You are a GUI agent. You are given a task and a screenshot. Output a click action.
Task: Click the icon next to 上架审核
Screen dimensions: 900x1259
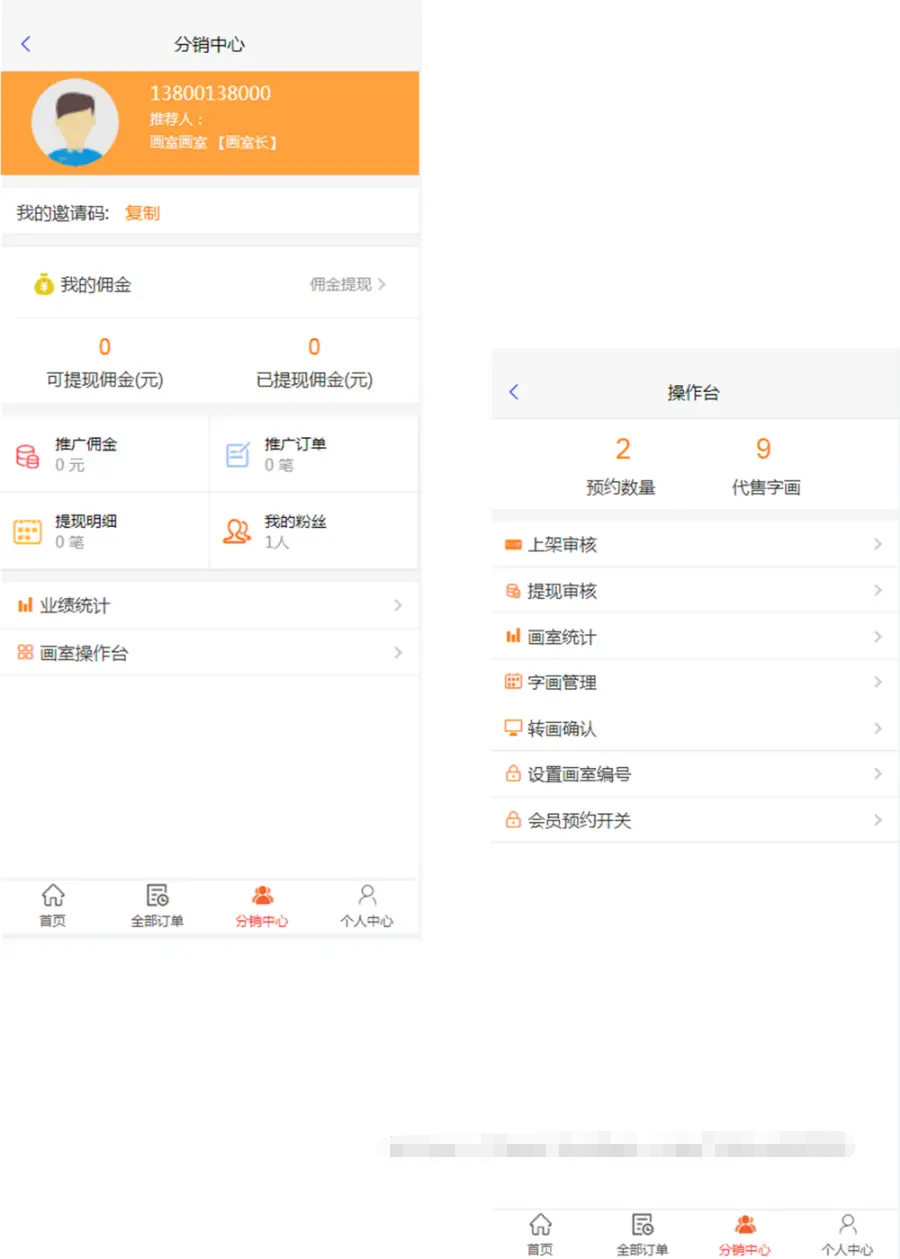pos(513,545)
